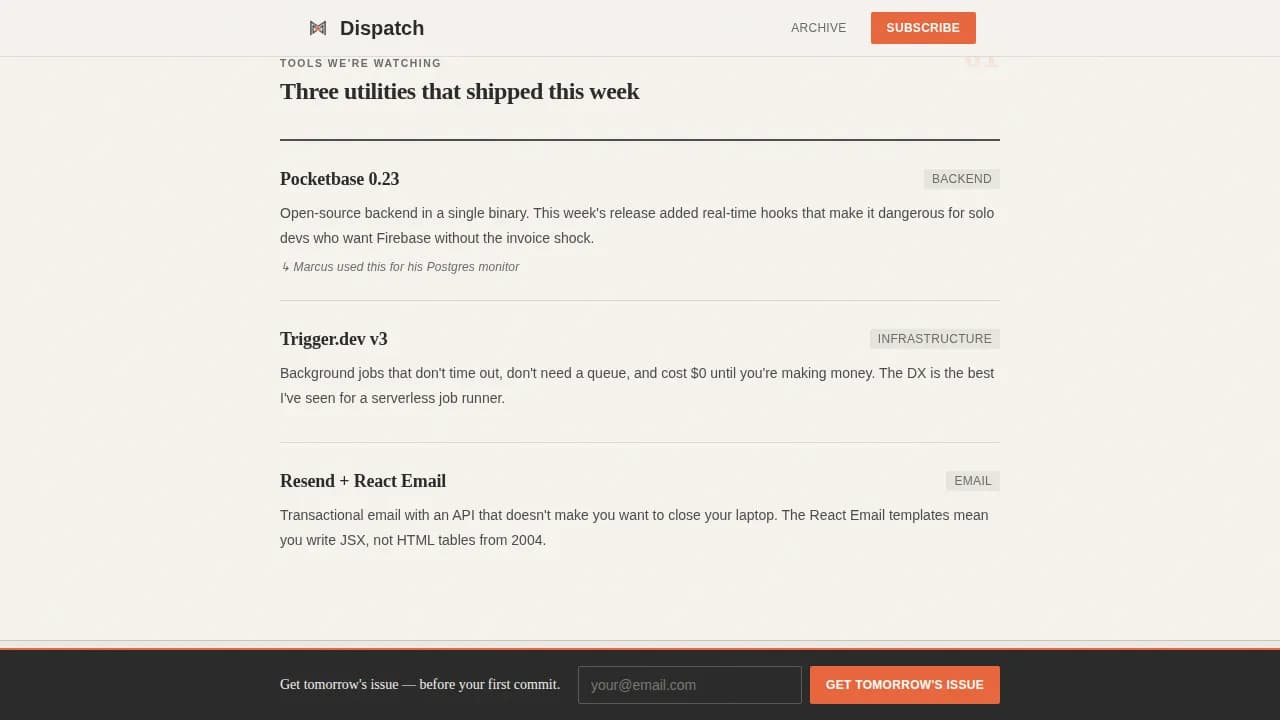The height and width of the screenshot is (720, 1280).
Task: Open the Archive navigation link
Action: (818, 28)
